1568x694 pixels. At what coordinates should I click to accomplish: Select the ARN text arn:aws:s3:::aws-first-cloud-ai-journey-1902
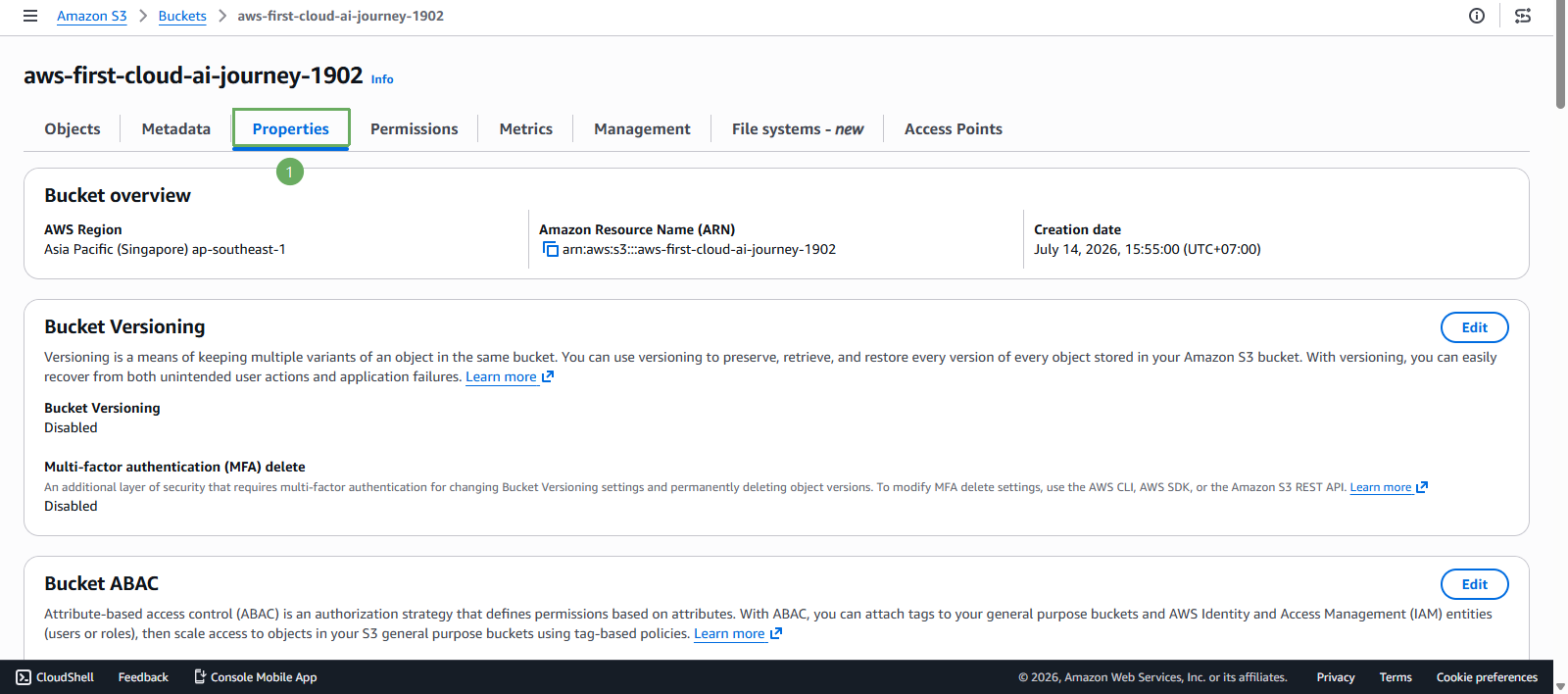tap(699, 250)
